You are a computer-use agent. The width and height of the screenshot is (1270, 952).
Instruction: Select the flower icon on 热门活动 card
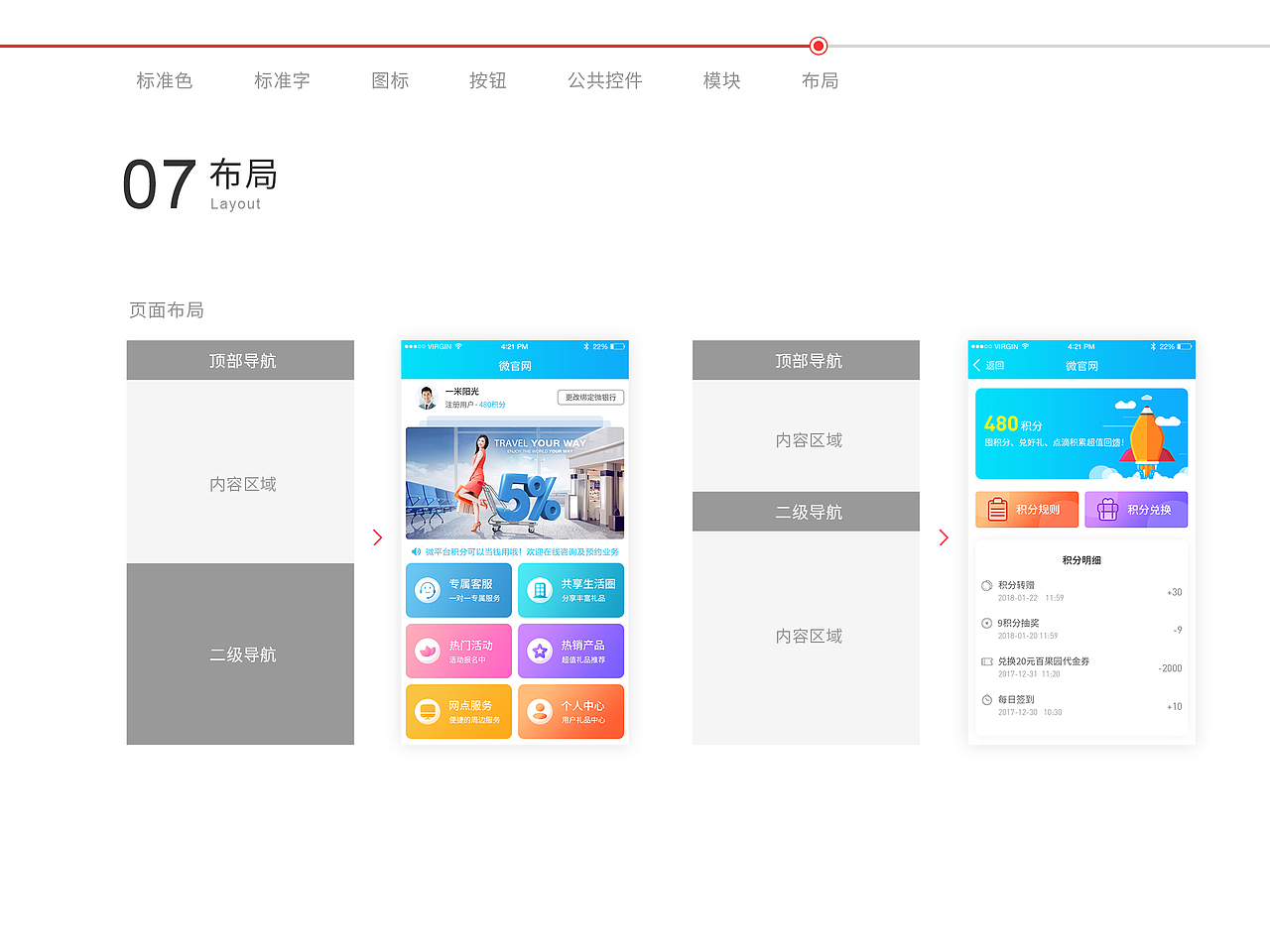click(x=429, y=649)
